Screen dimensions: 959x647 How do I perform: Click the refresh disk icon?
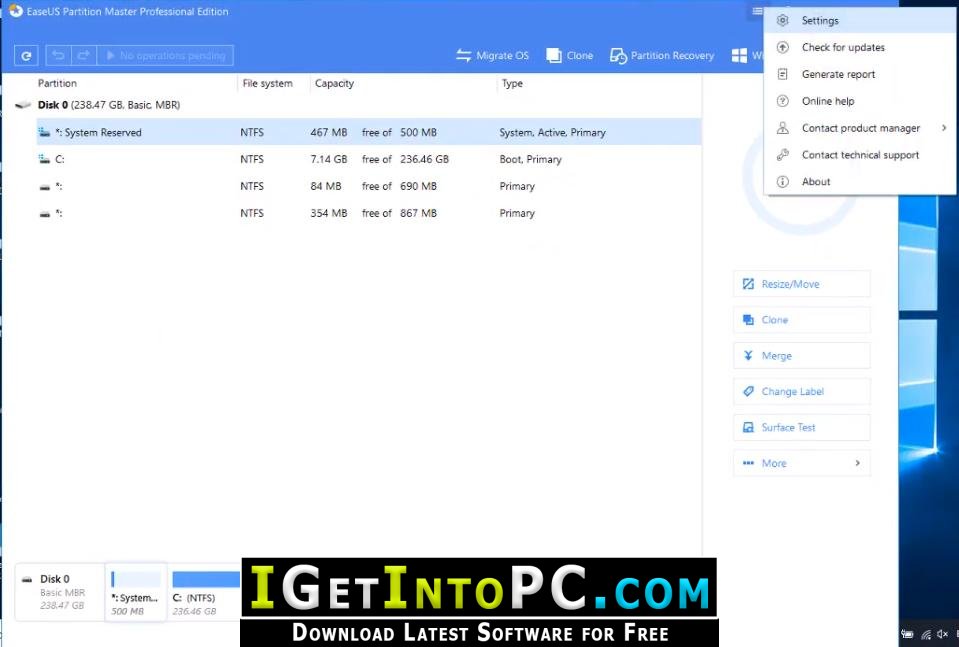26,56
